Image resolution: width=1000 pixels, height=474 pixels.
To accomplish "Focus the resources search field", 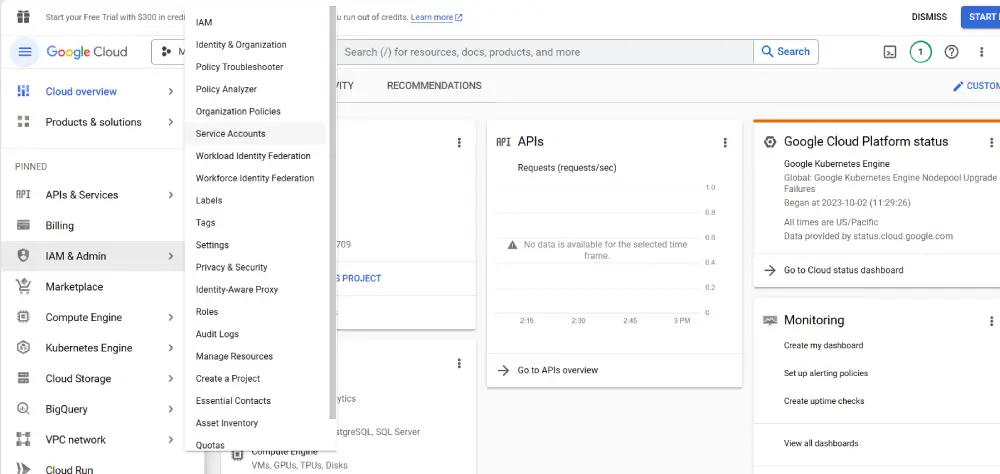I will [545, 52].
